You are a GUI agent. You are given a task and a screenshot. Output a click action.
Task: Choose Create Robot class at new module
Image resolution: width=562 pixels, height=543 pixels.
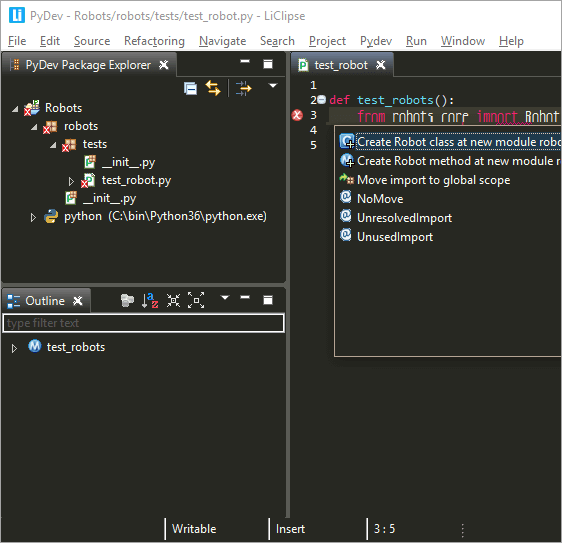[450, 142]
